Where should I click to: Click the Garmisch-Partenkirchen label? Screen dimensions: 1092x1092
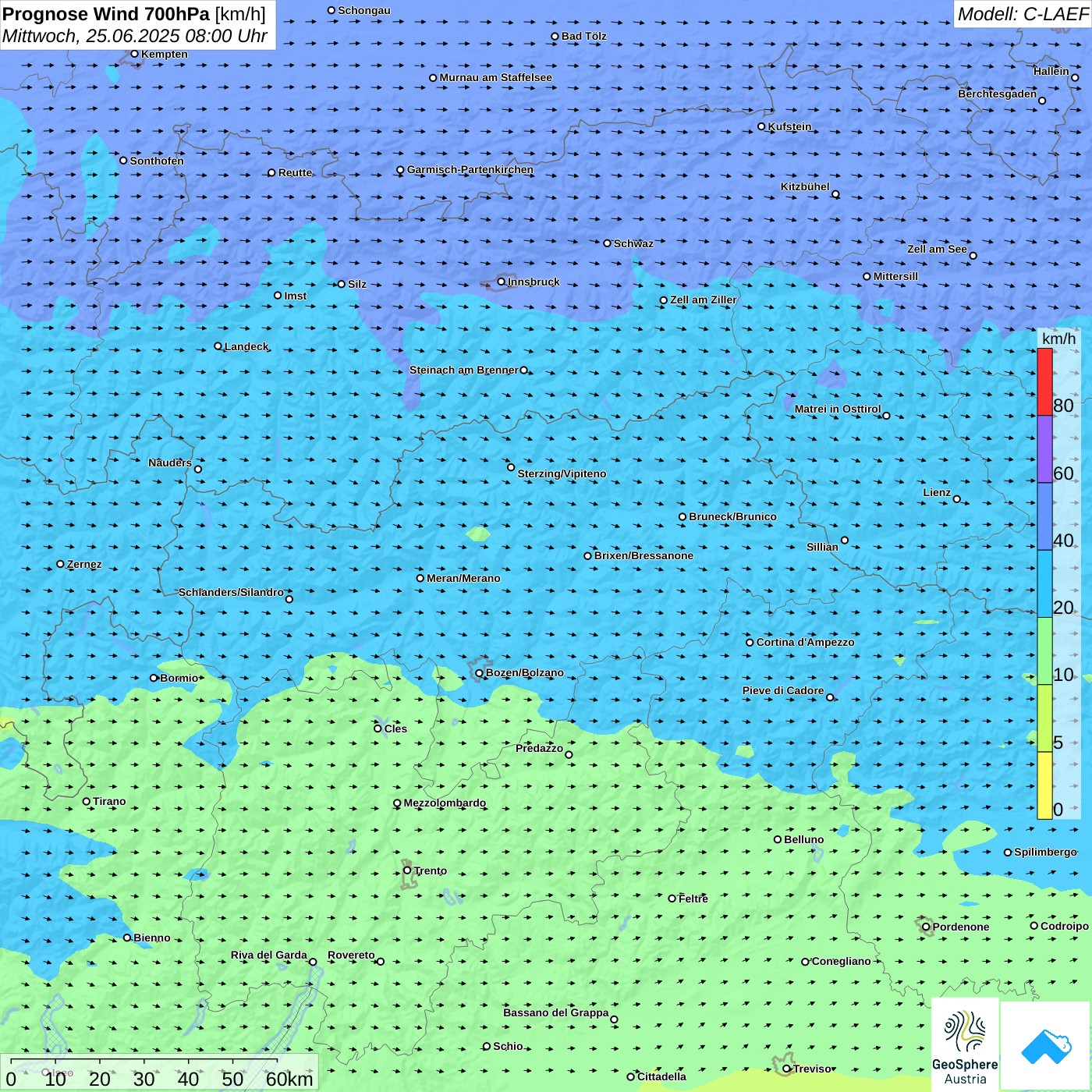(470, 169)
